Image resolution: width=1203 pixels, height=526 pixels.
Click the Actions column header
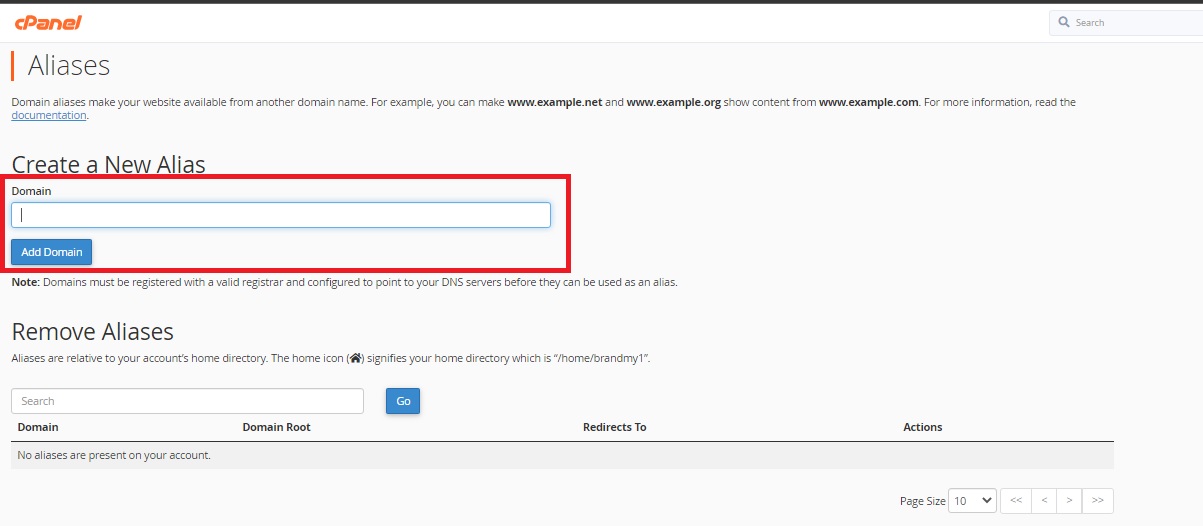[x=923, y=427]
